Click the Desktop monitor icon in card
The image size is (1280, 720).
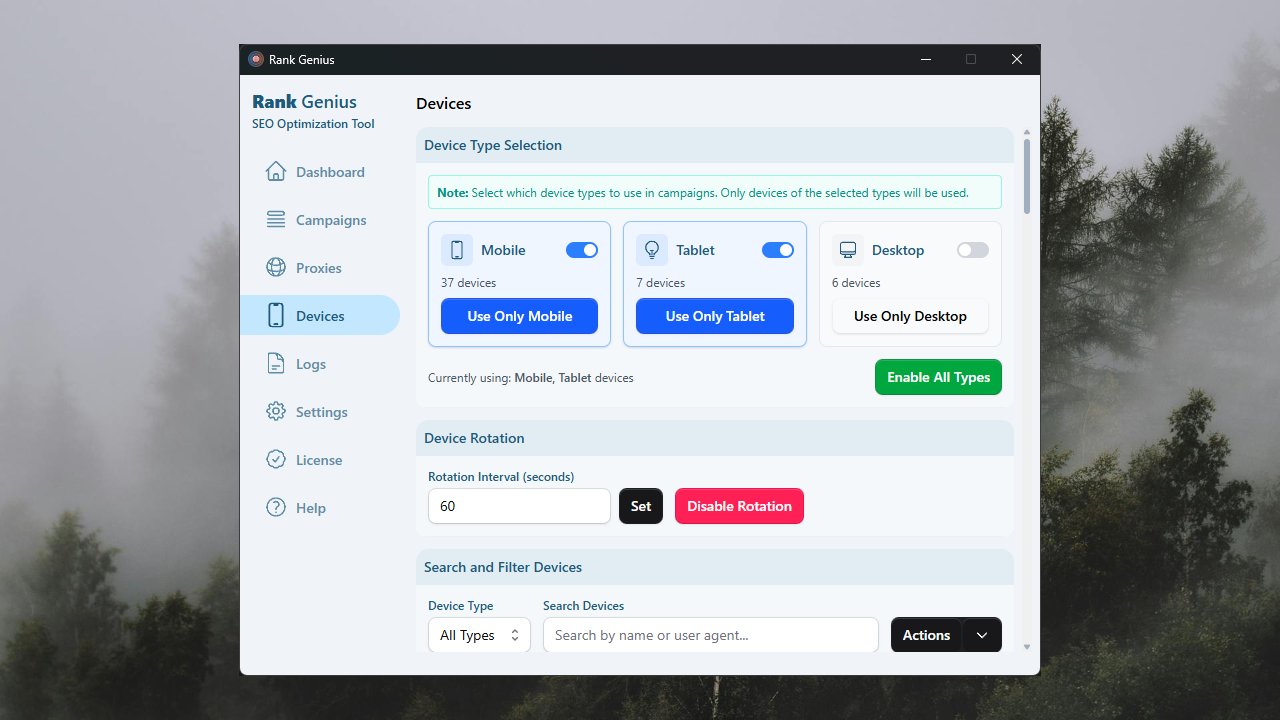848,250
